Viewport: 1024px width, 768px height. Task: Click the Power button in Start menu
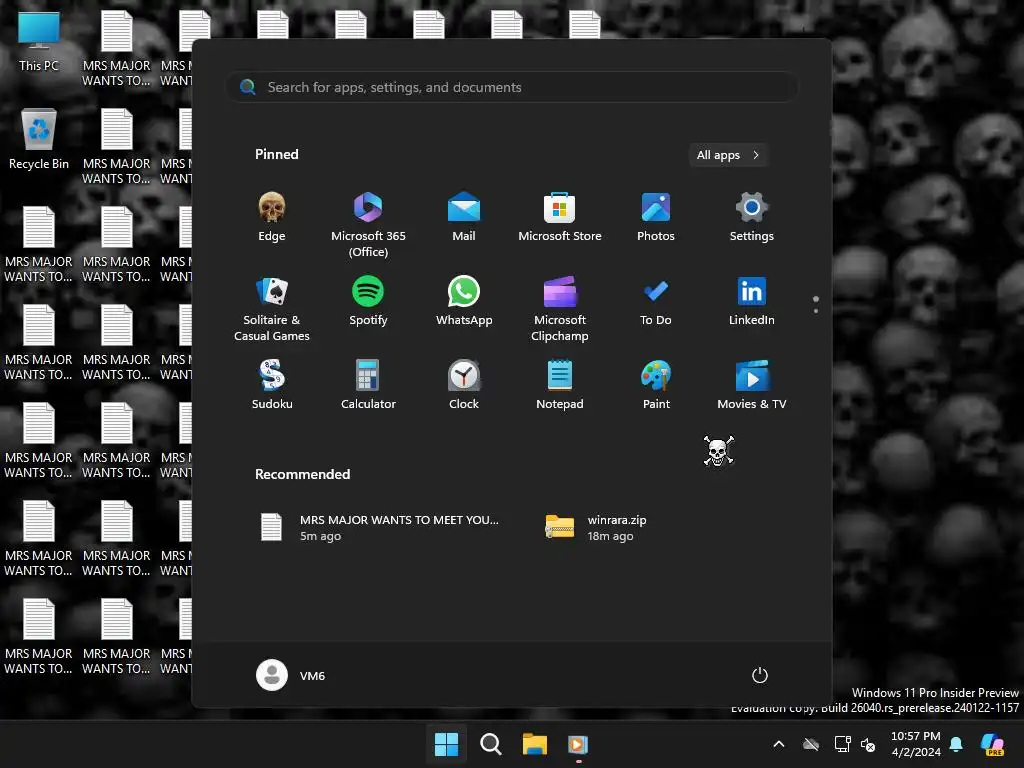click(x=760, y=675)
